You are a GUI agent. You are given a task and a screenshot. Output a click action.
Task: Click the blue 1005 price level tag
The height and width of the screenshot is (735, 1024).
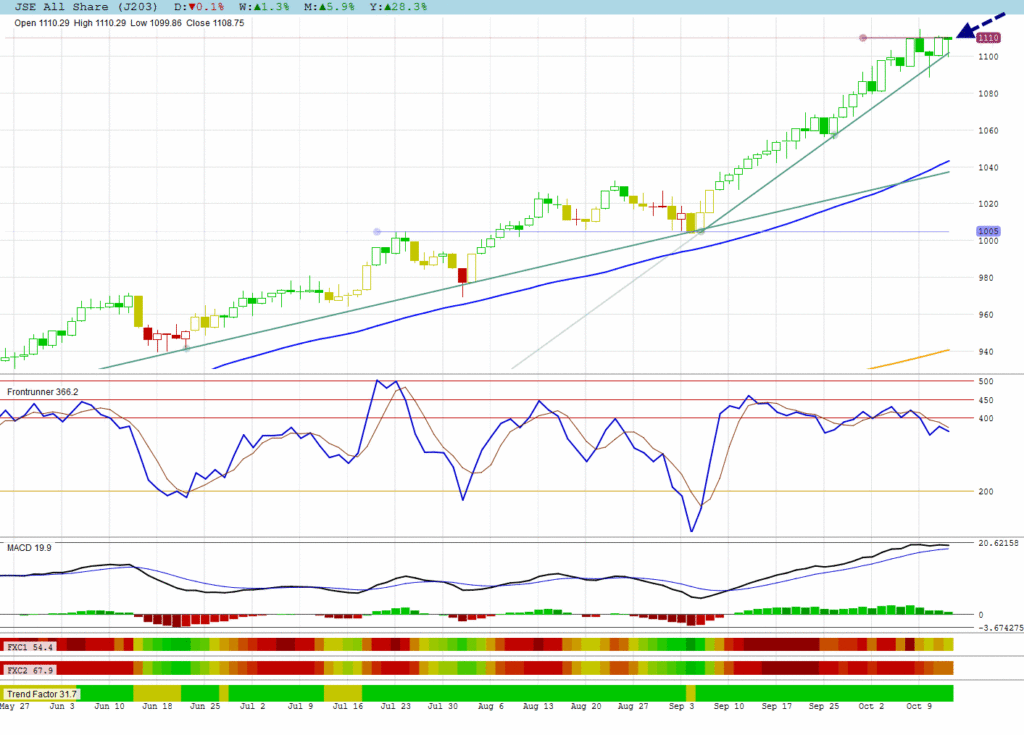click(x=988, y=232)
